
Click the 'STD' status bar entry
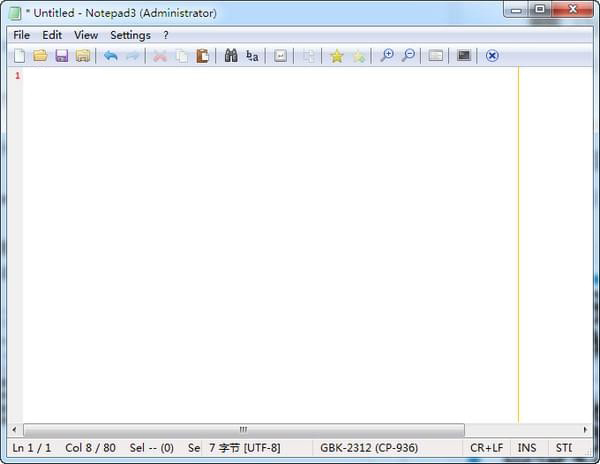pyautogui.click(x=564, y=448)
